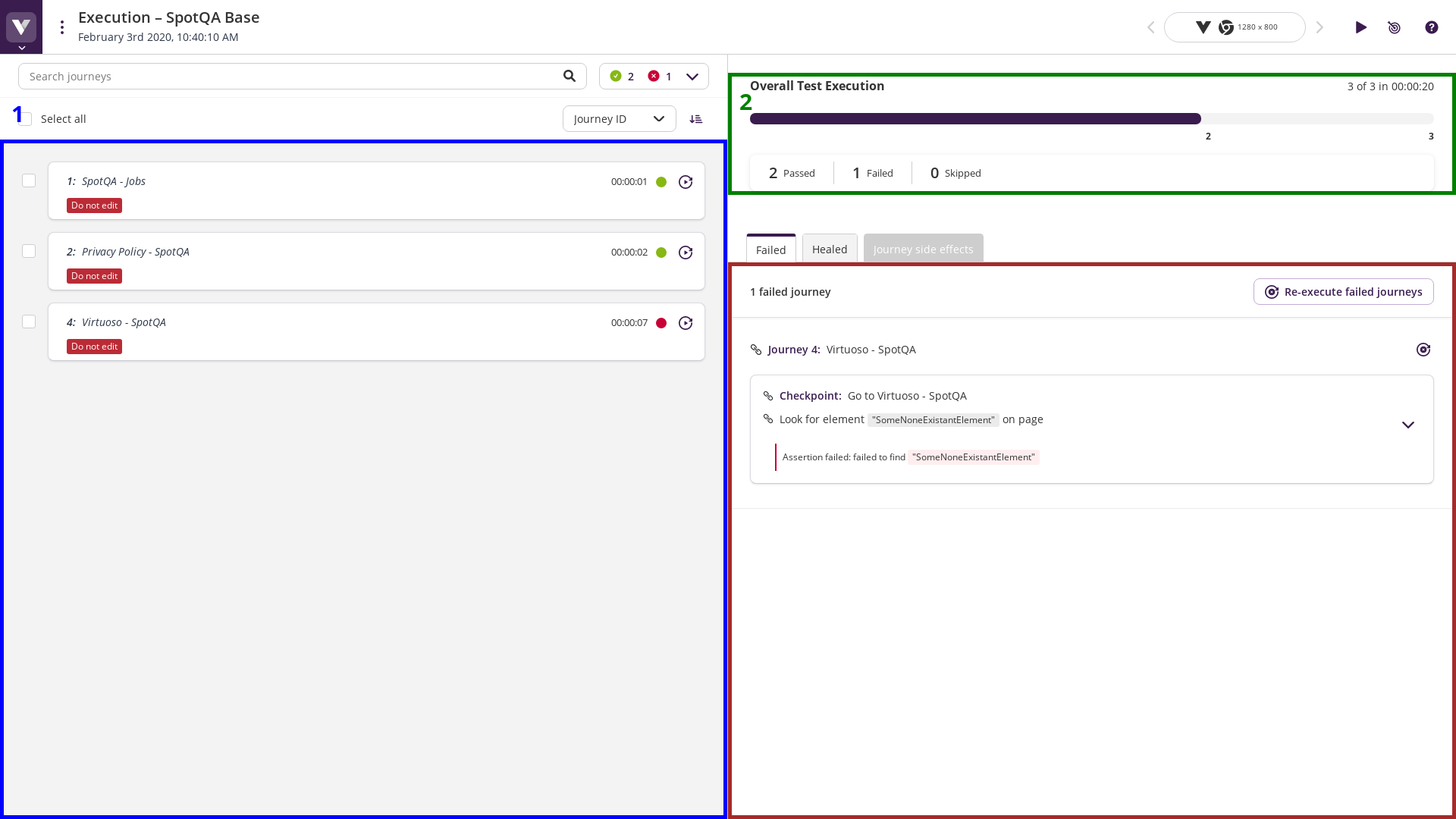Click the 1 failed journey label
The image size is (1456, 819).
point(790,292)
